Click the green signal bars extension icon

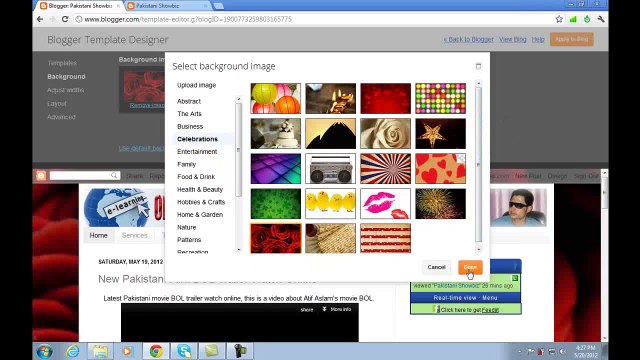573,19
